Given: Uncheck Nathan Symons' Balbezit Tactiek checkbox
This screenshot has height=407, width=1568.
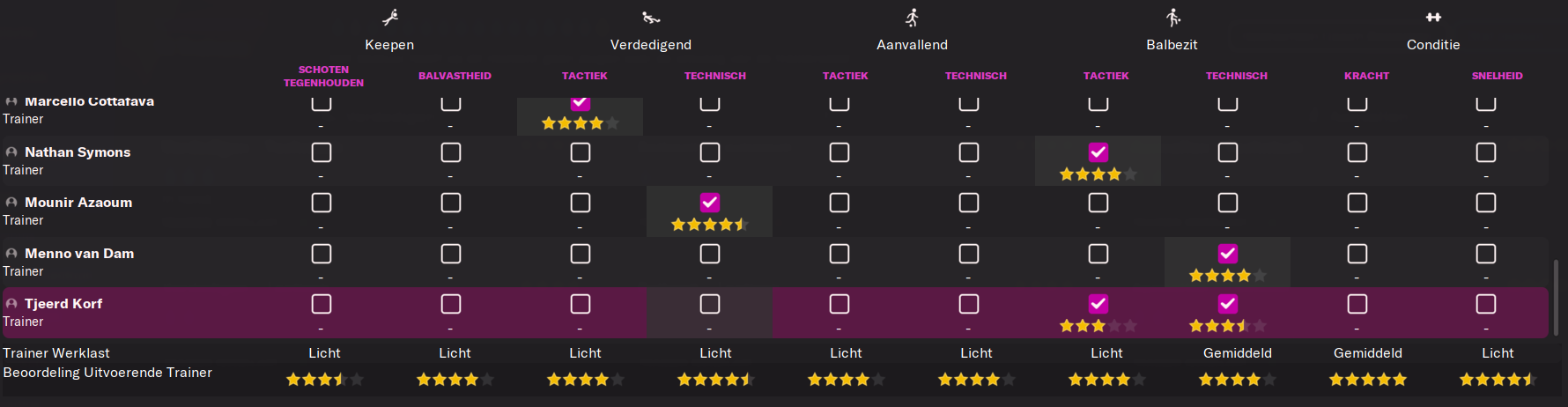Looking at the screenshot, I should tap(1098, 152).
